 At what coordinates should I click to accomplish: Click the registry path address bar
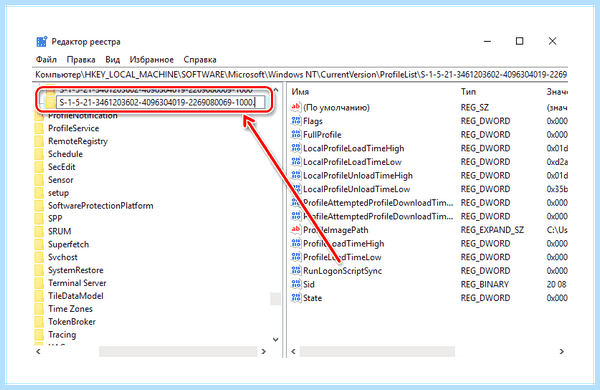point(300,75)
